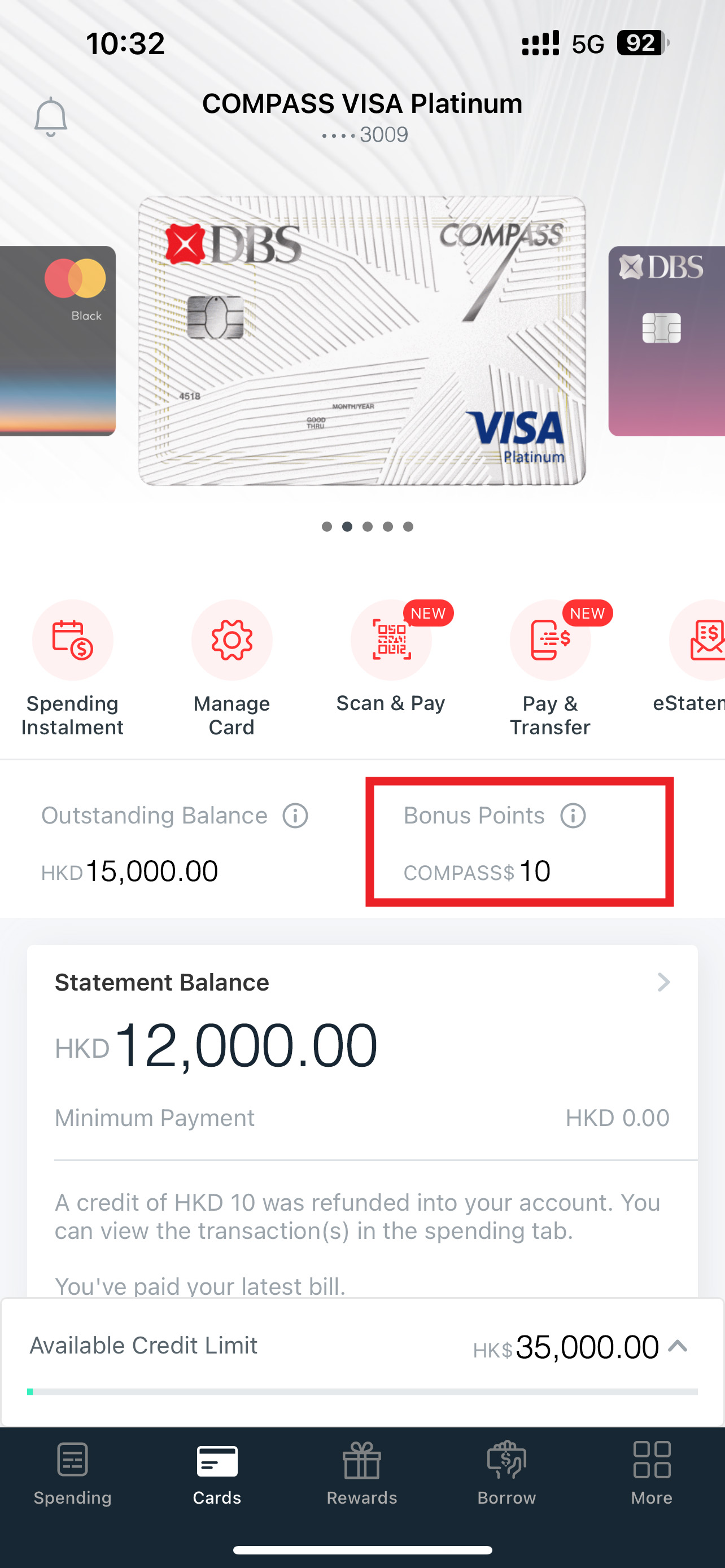Expand the Available Credit Limit panel
This screenshot has height=1568, width=725.
click(x=678, y=1346)
